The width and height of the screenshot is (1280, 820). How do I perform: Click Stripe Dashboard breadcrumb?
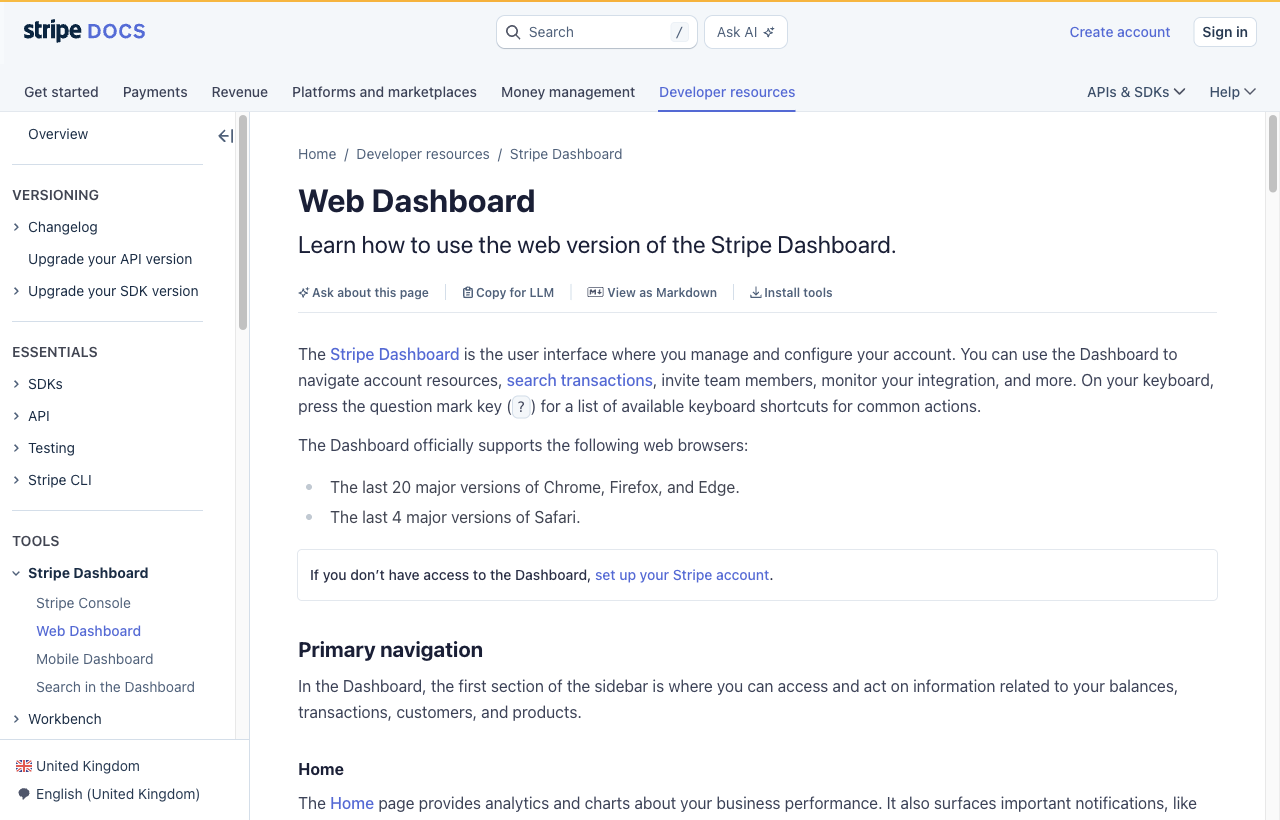click(566, 154)
